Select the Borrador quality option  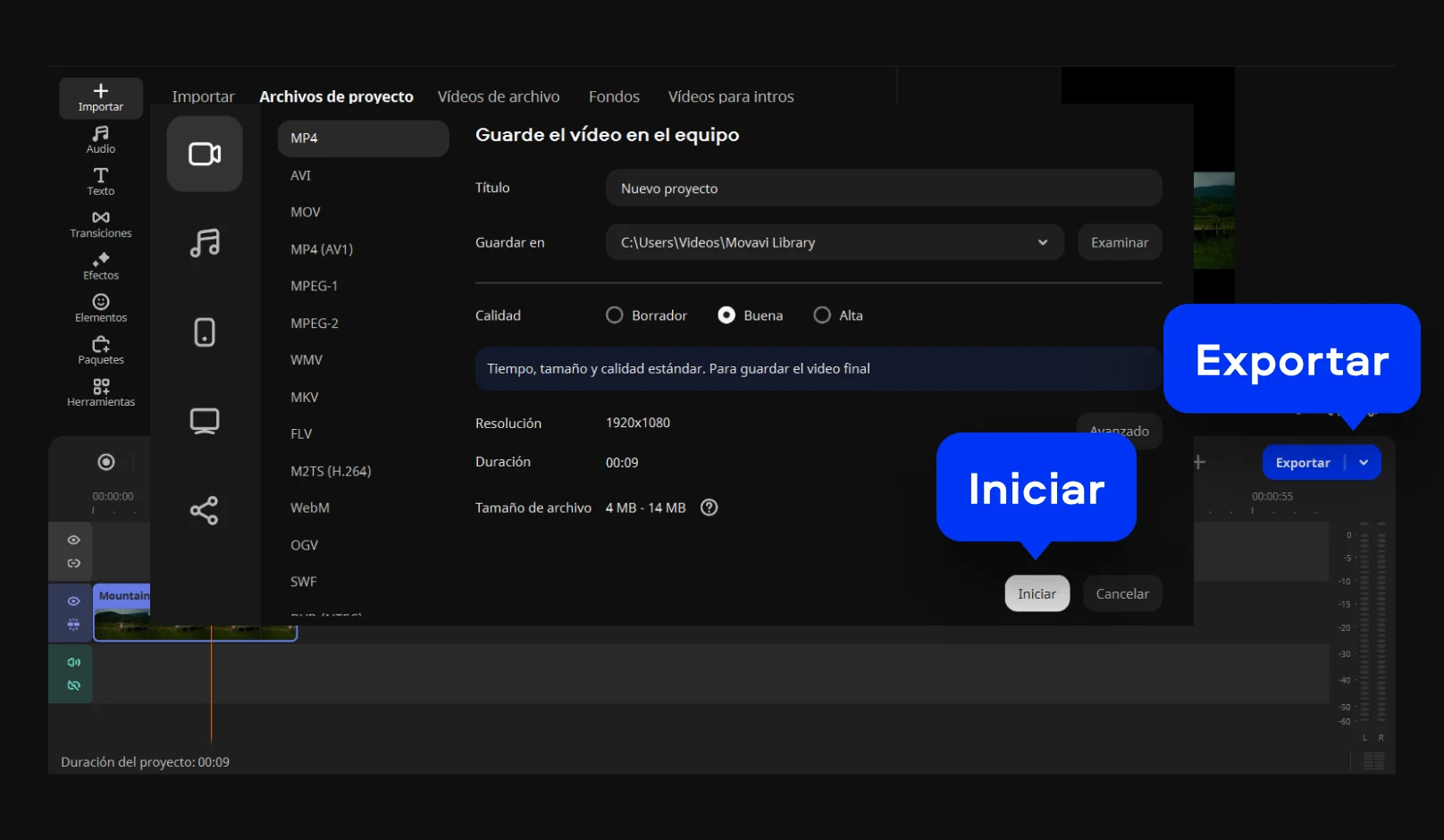(615, 315)
